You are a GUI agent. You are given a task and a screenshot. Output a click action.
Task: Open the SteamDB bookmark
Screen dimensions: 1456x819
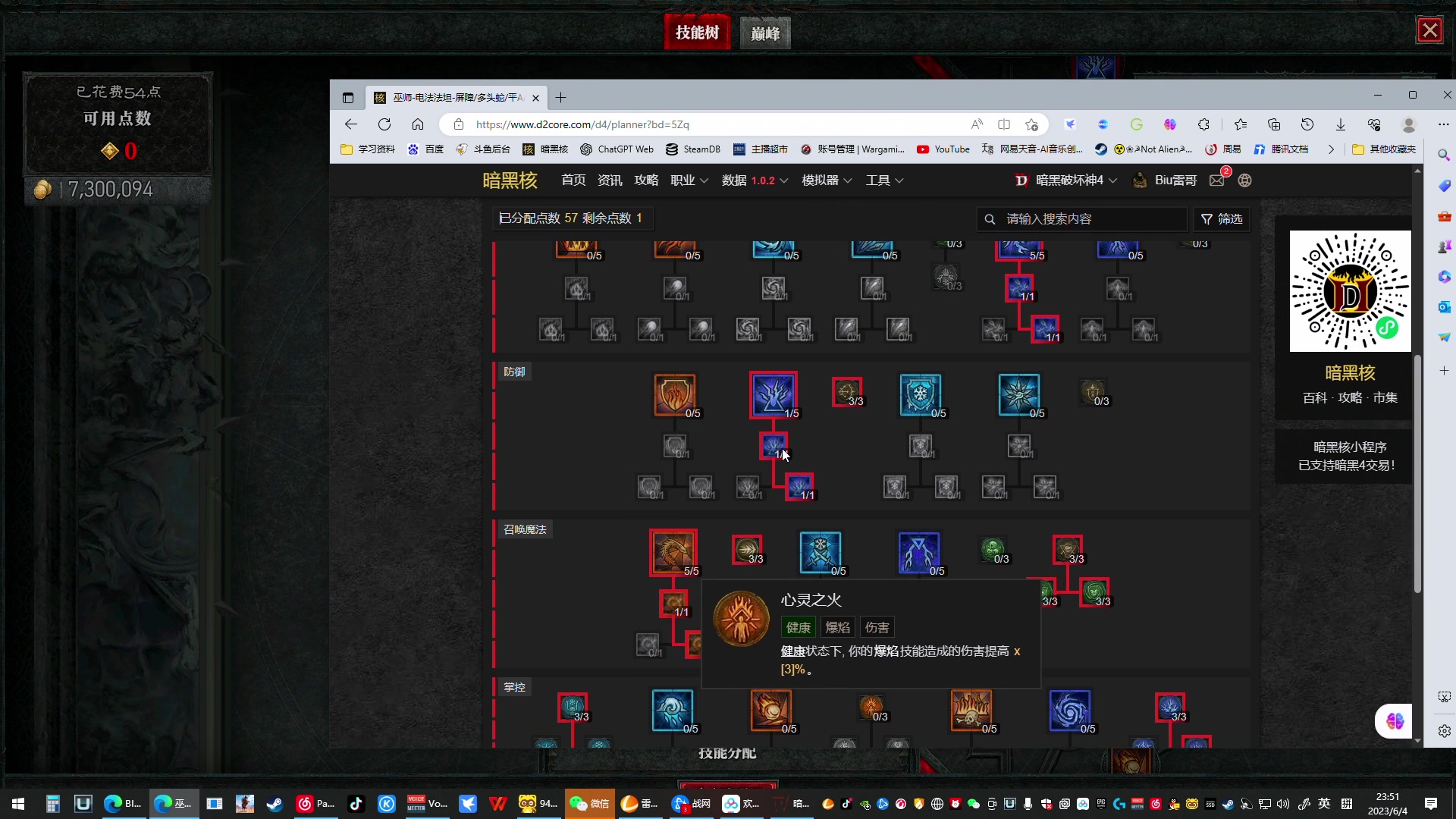pyautogui.click(x=693, y=149)
